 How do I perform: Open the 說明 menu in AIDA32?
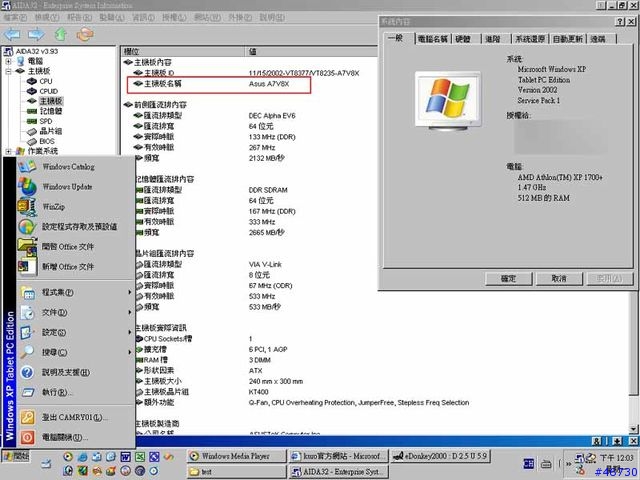click(272, 17)
